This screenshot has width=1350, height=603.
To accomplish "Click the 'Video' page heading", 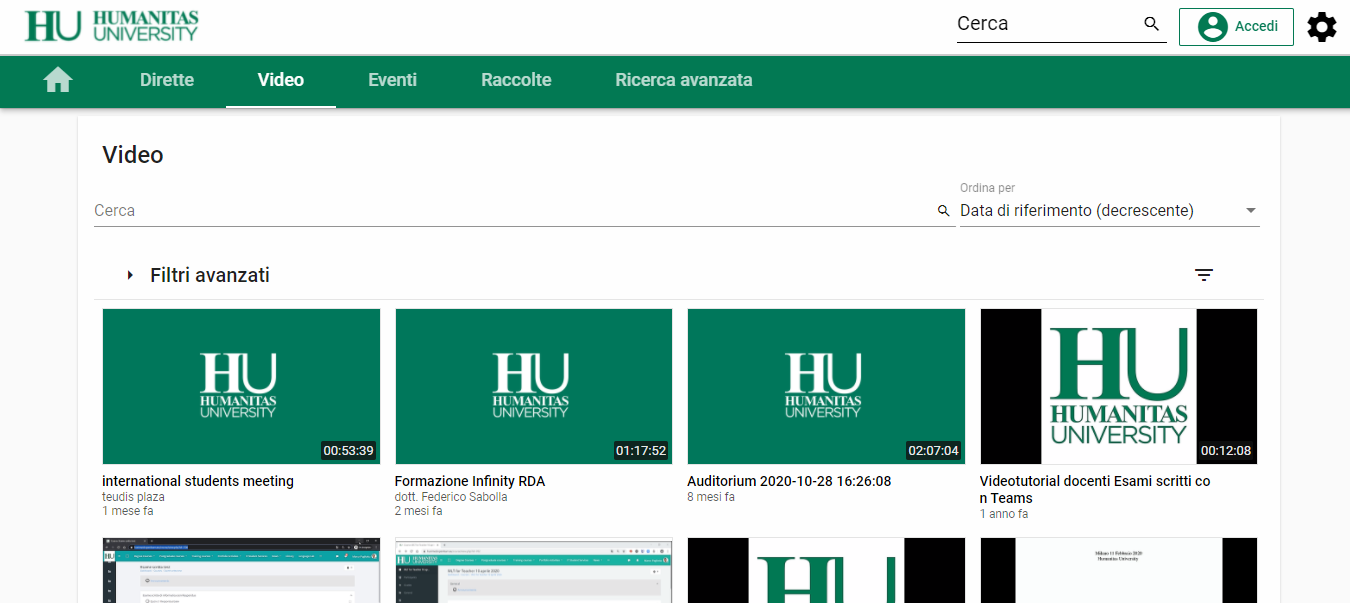I will click(133, 155).
